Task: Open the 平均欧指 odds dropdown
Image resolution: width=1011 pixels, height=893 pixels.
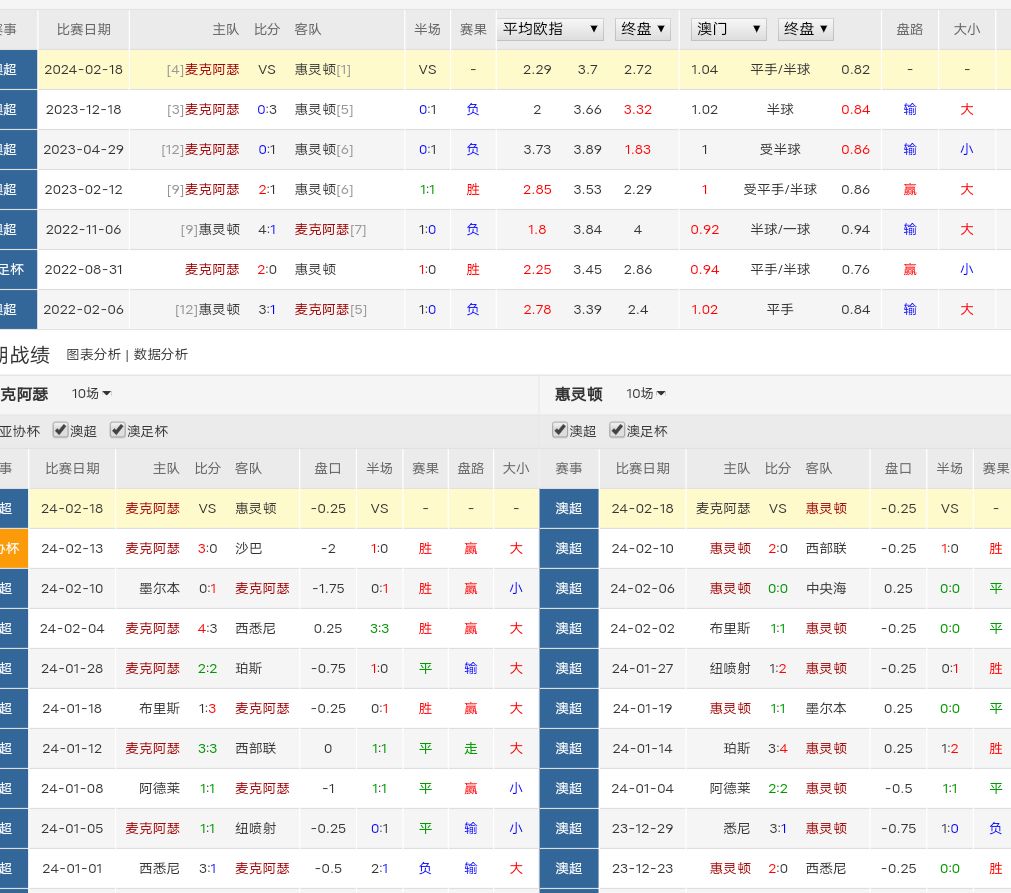Action: [551, 29]
